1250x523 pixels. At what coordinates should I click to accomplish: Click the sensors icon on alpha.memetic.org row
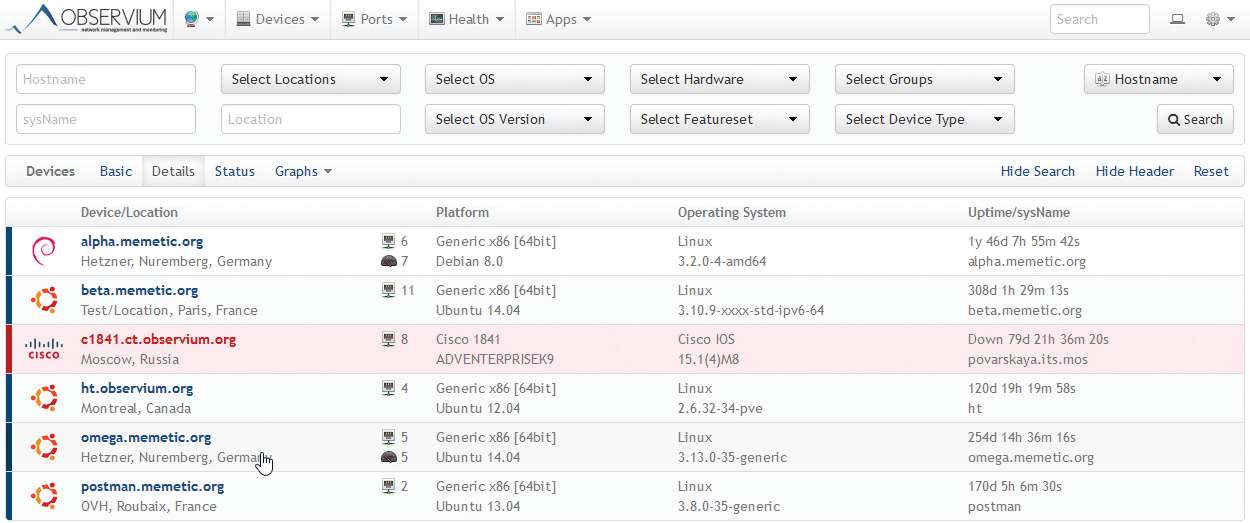[389, 262]
